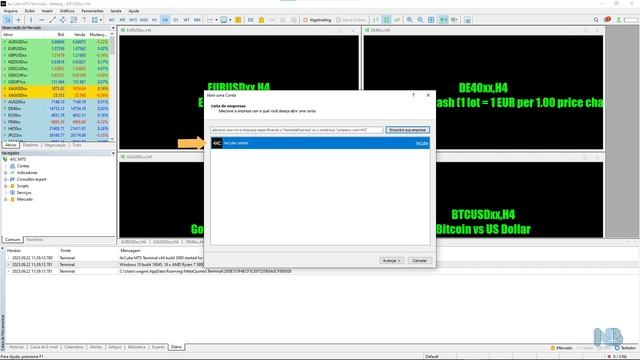Open the Exibir menu
Screen dimensions: 640x360
point(30,11)
